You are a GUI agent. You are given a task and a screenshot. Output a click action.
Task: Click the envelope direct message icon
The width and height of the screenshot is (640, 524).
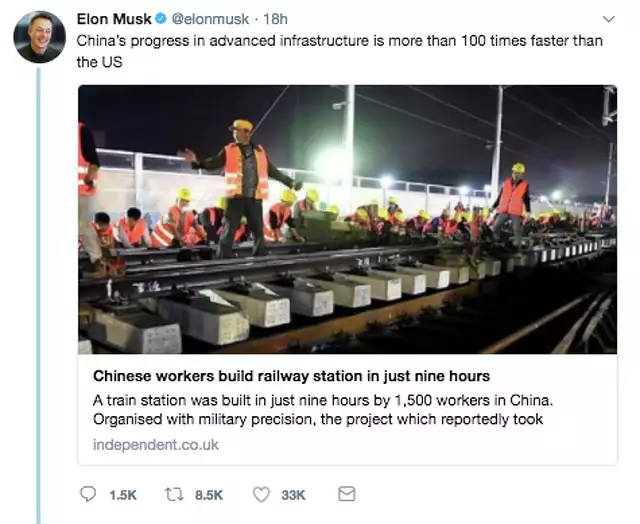tap(347, 494)
